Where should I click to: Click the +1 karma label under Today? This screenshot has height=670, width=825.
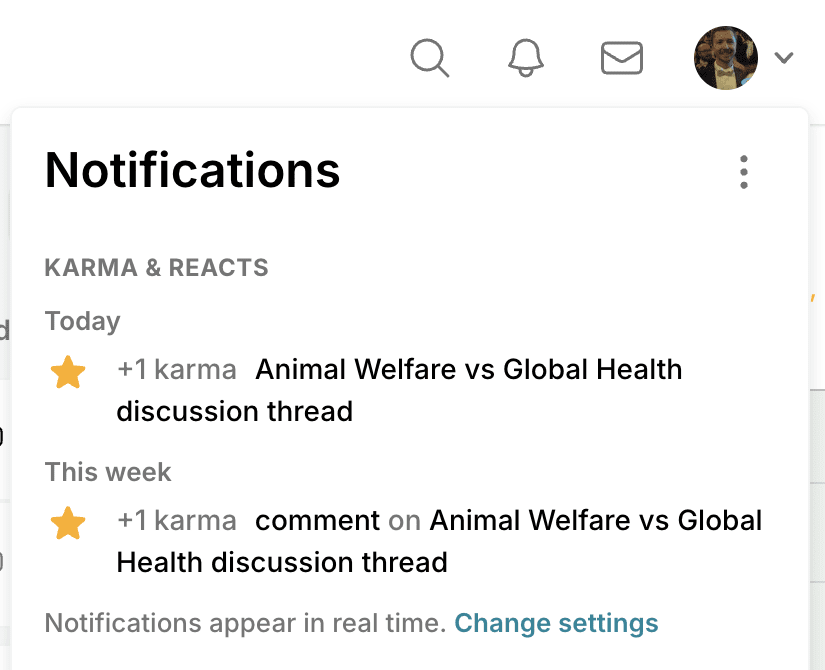177,369
